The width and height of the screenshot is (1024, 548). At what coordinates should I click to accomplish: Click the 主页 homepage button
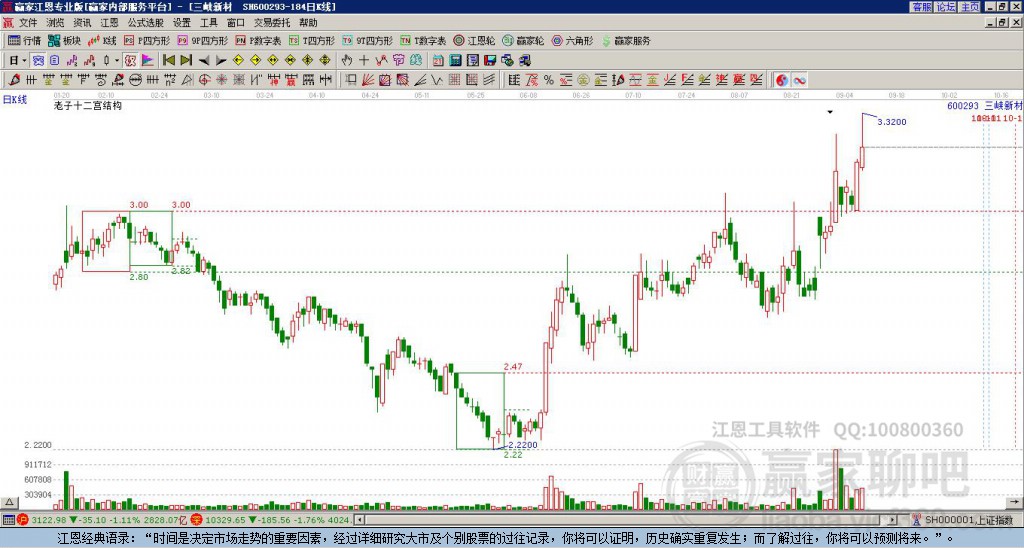click(x=970, y=7)
